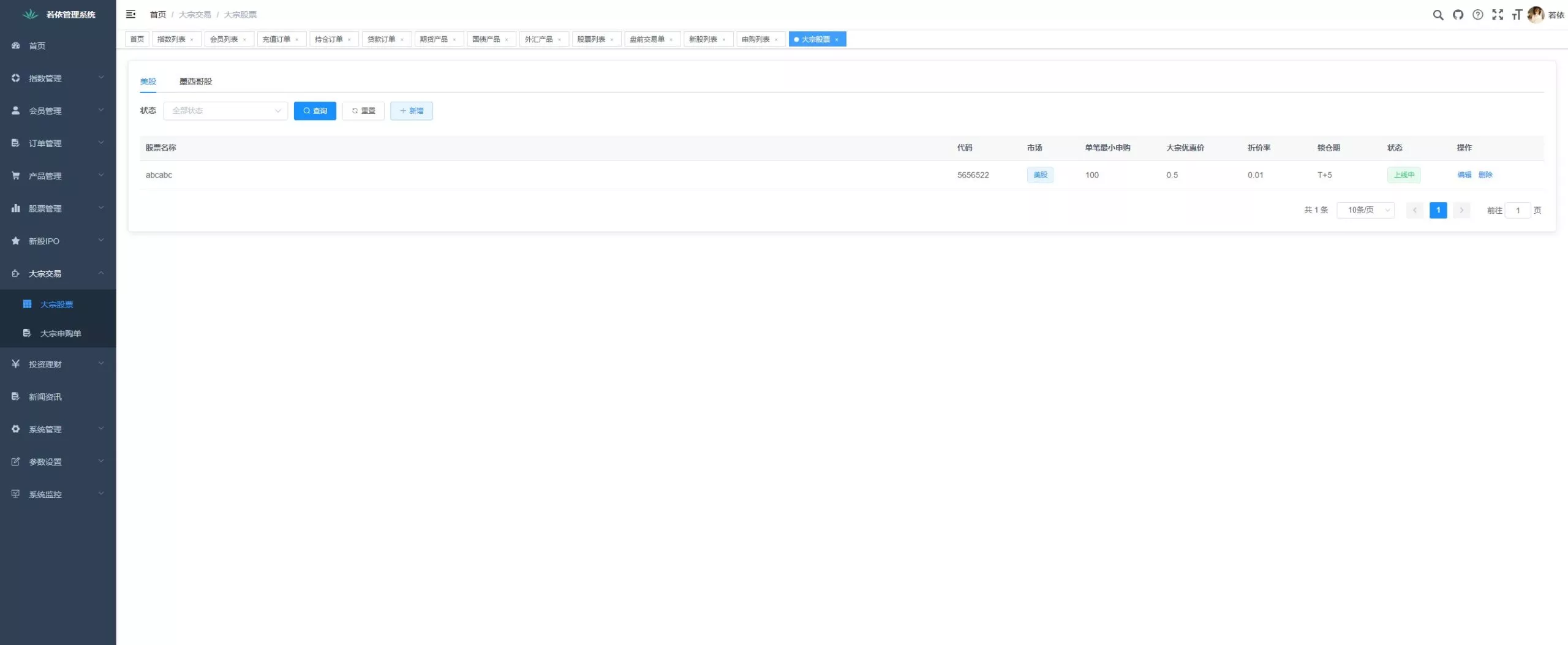
Task: Click the user avatar in header
Action: point(1535,15)
